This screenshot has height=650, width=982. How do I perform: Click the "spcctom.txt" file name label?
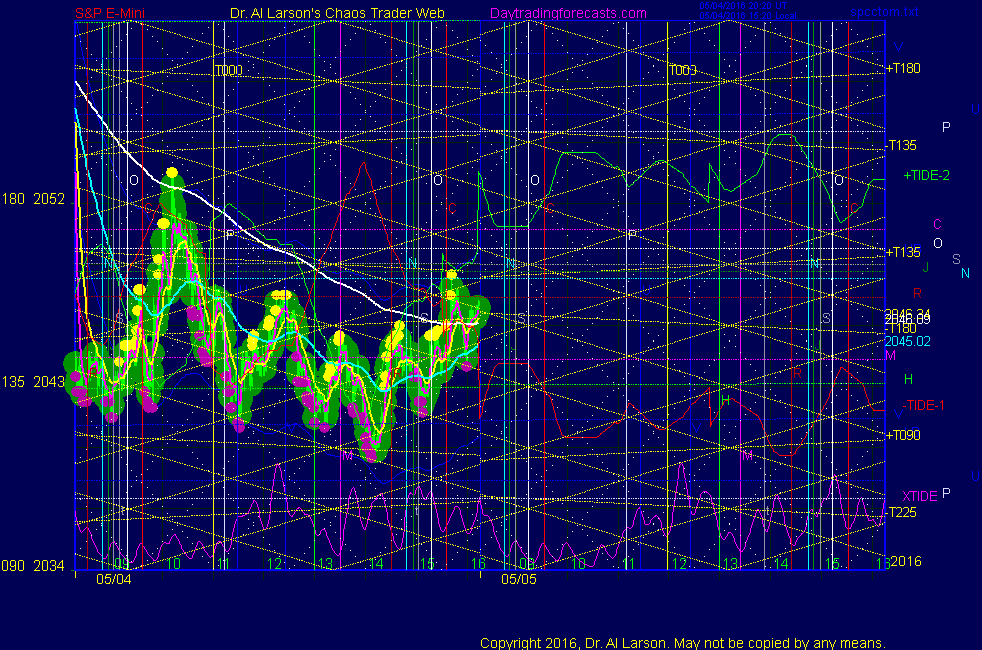click(x=884, y=12)
